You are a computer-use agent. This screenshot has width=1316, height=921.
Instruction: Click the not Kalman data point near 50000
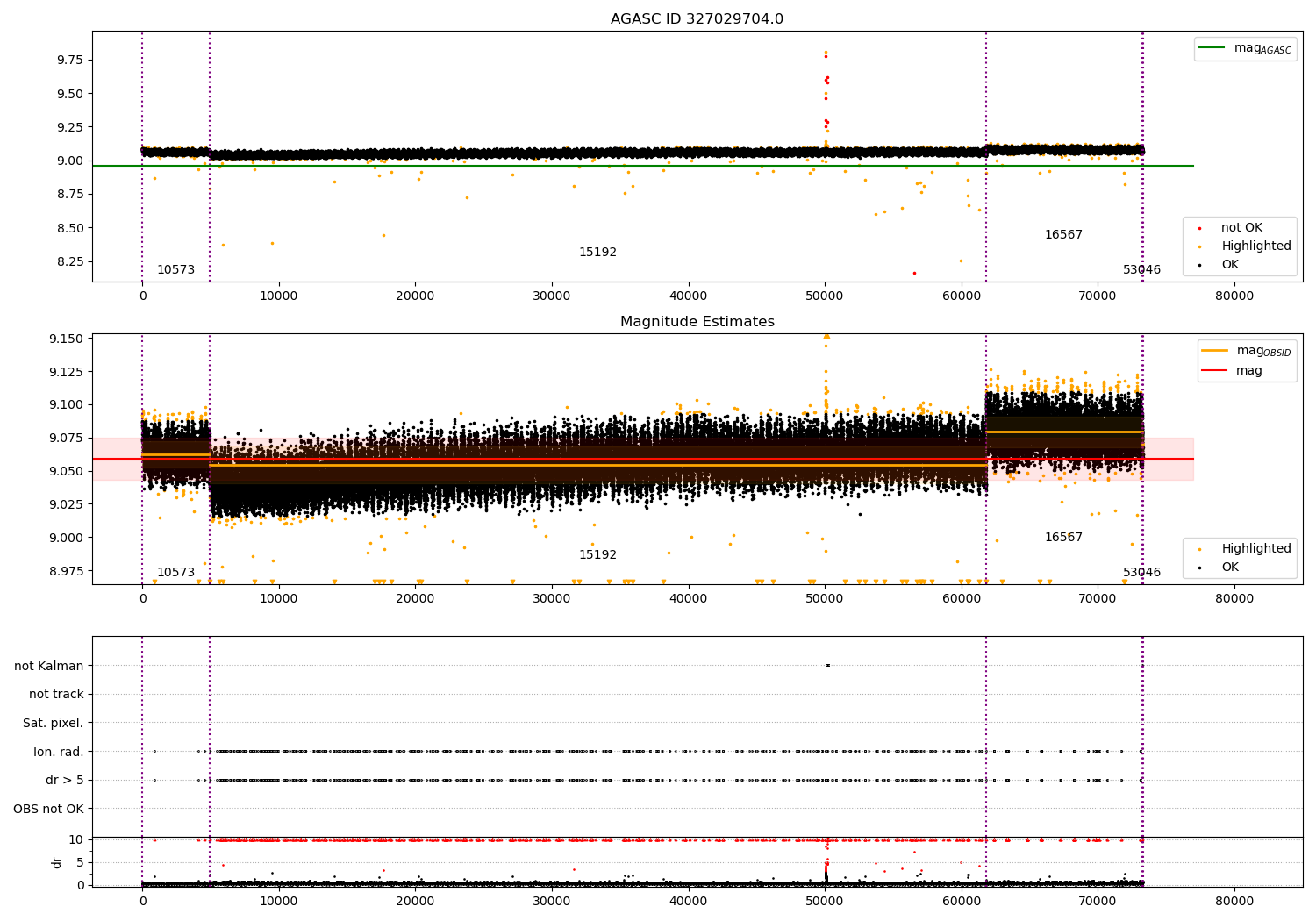827,665
